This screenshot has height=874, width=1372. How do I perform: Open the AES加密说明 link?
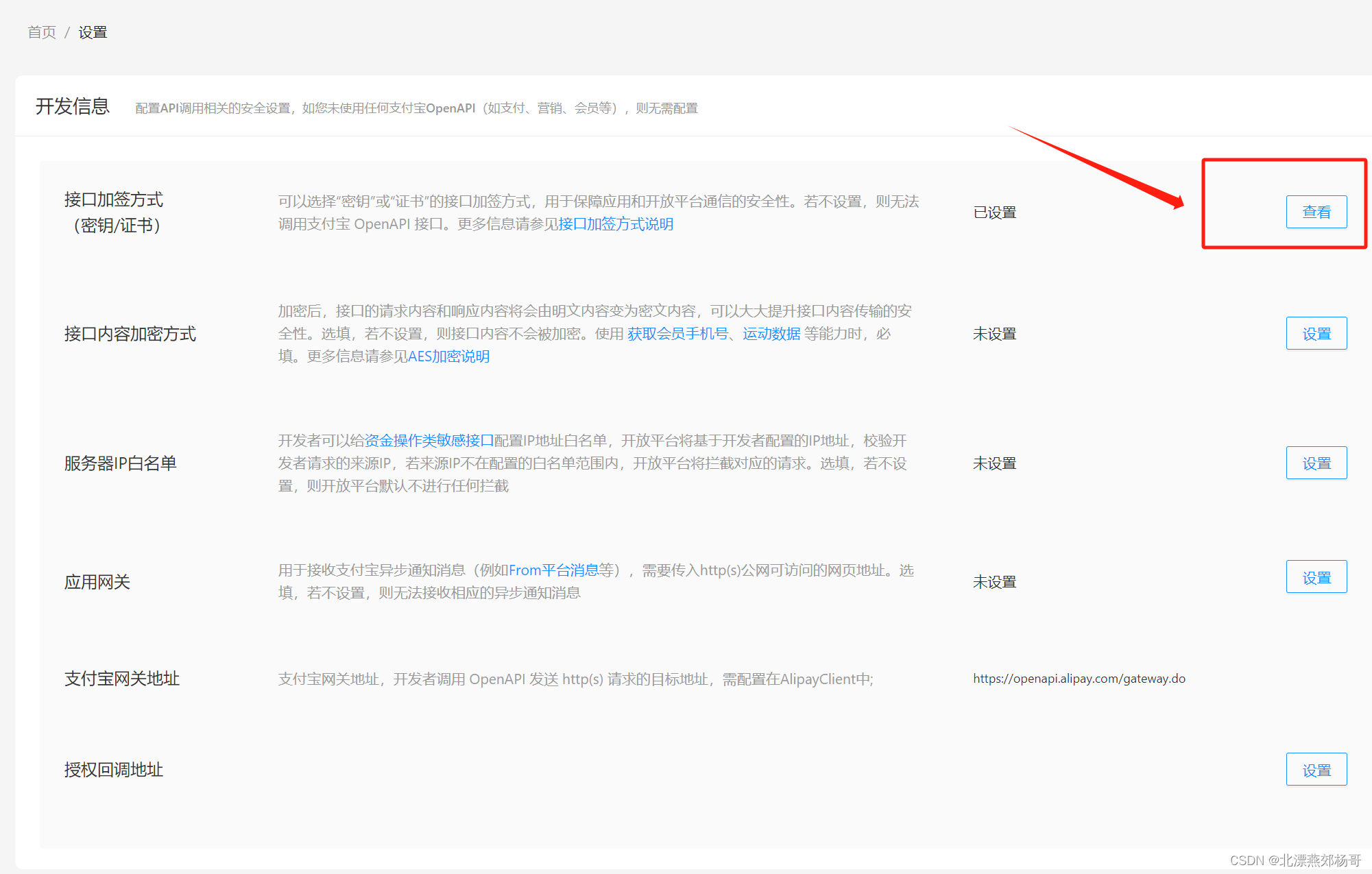coord(448,356)
